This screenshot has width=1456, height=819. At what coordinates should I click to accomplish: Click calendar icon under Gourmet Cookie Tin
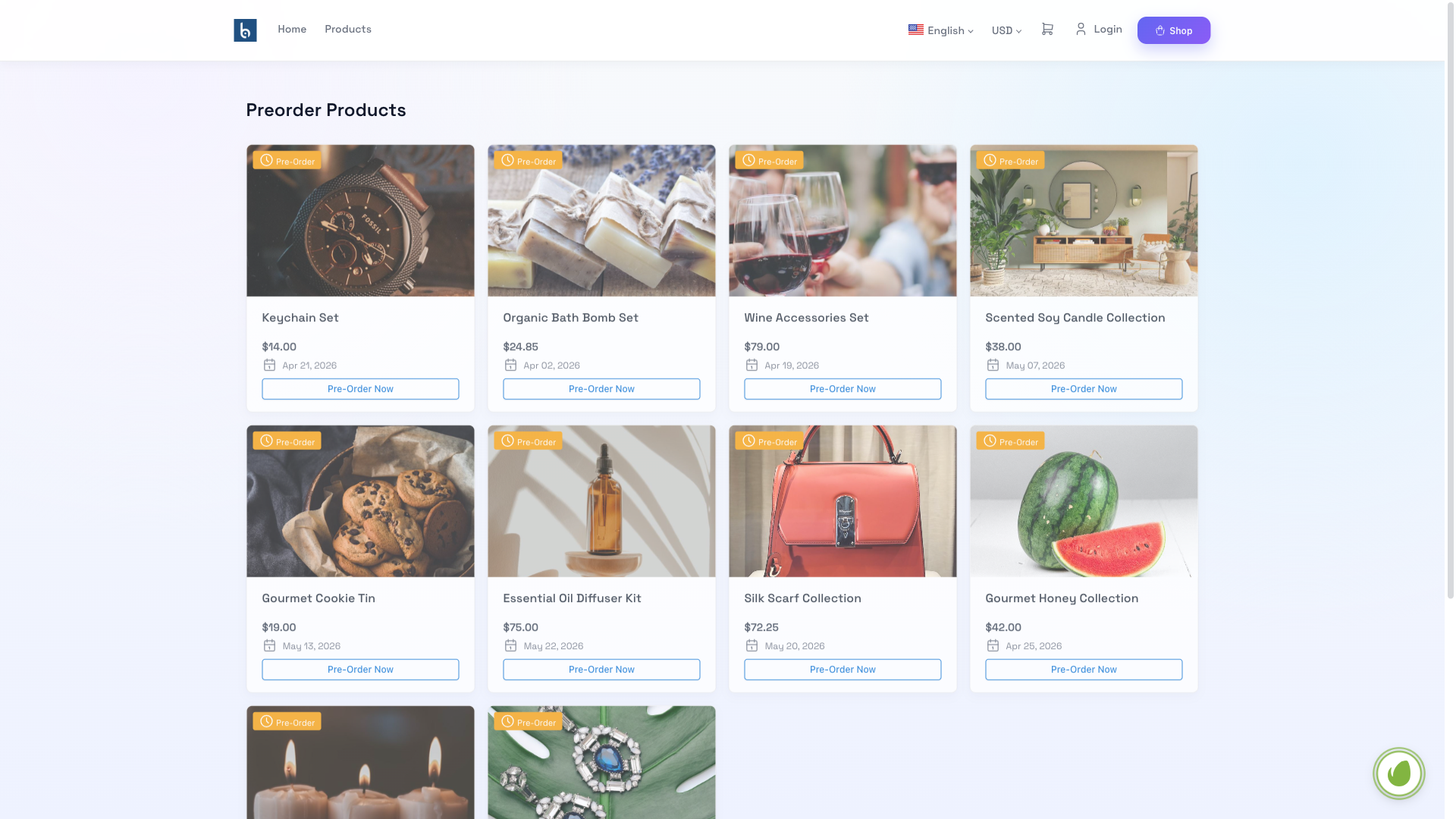pyautogui.click(x=269, y=646)
